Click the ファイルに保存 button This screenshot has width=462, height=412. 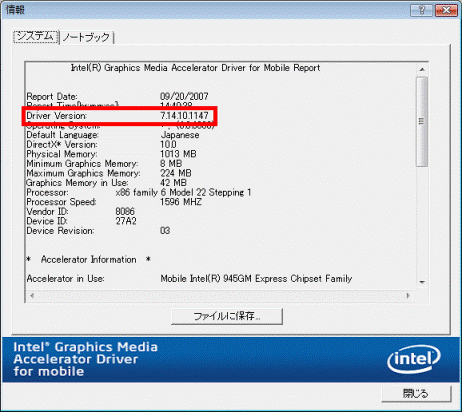[227, 316]
